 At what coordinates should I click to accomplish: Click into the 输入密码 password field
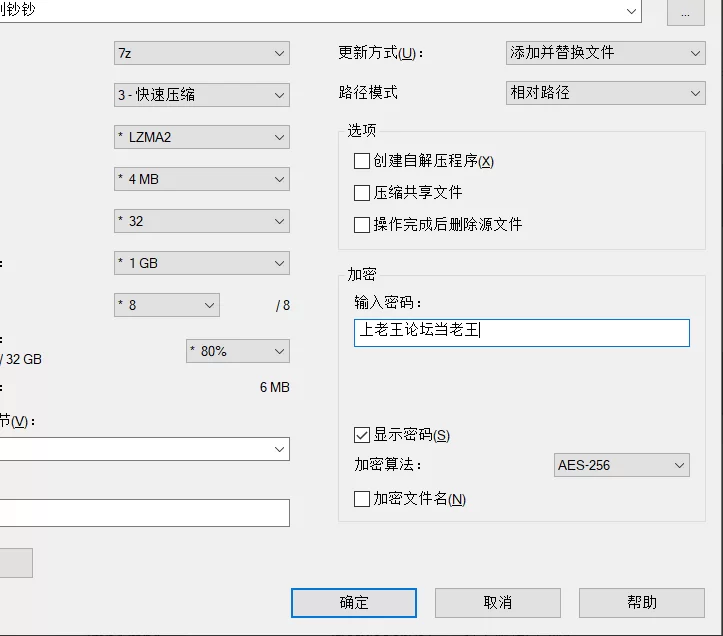(x=522, y=333)
